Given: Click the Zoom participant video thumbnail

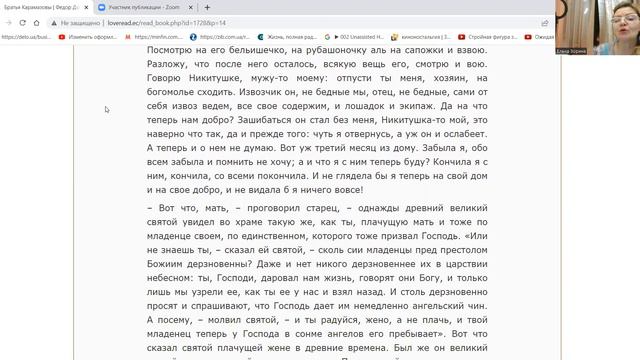Looking at the screenshot, I should (598, 27).
